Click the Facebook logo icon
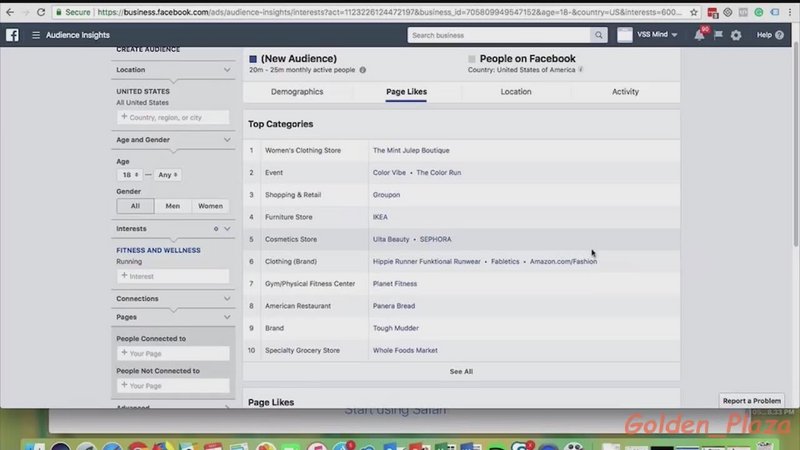The height and width of the screenshot is (450, 800). click(12, 35)
